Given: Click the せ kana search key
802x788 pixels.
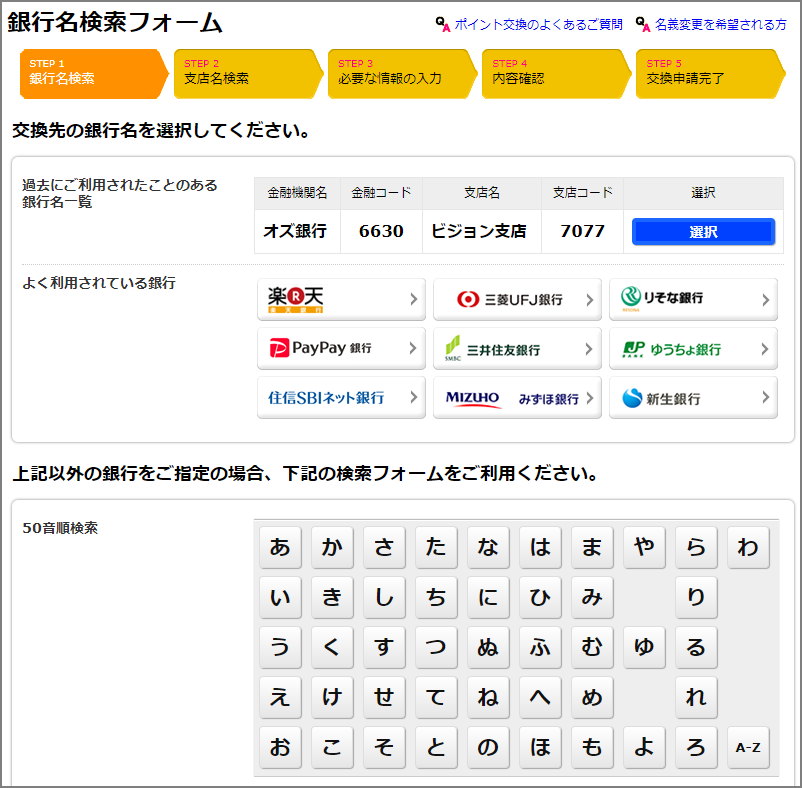Looking at the screenshot, I should pos(384,697).
